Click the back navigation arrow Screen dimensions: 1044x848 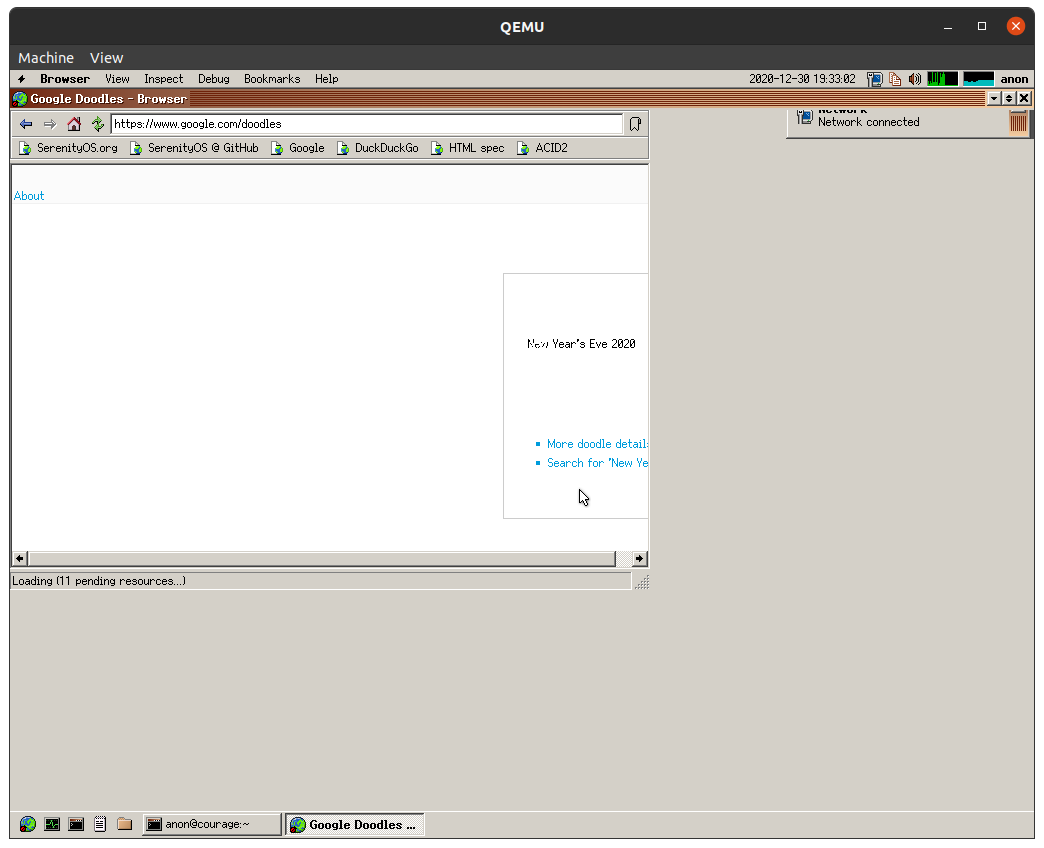point(25,124)
